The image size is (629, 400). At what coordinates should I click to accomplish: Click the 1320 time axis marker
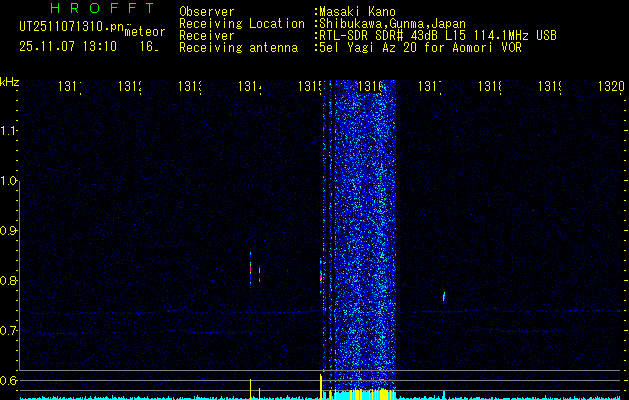[611, 86]
